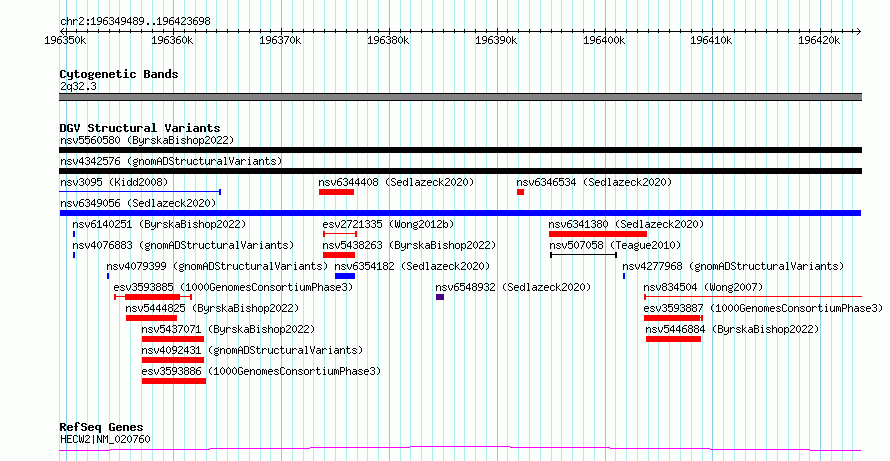Click the 196380k ruler tick label

pos(389,40)
